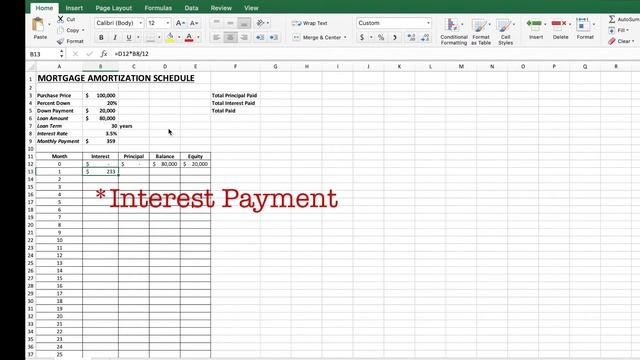This screenshot has height=360, width=640.
Task: Switch to the Formulas tab
Action: tap(158, 8)
